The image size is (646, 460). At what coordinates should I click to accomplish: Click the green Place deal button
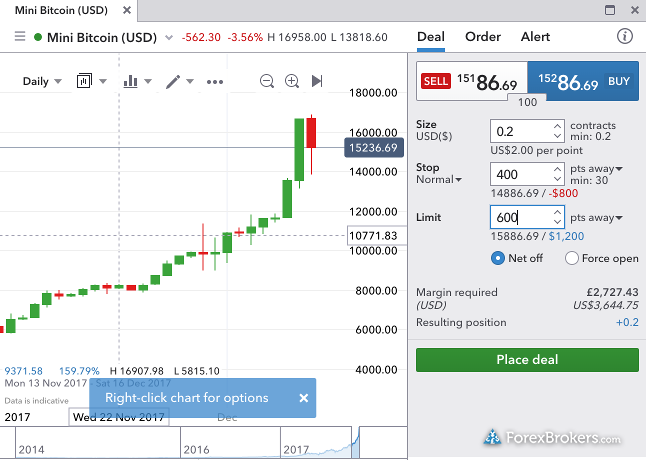[527, 360]
